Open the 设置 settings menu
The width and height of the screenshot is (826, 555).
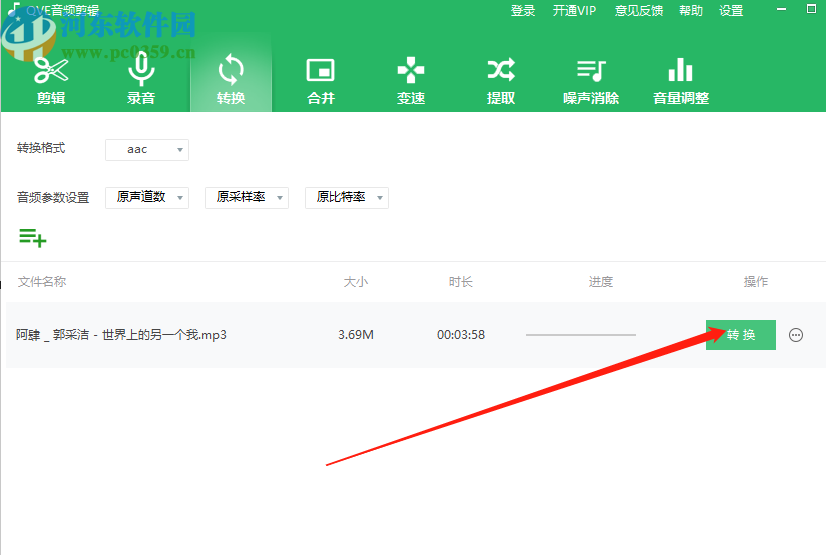731,11
